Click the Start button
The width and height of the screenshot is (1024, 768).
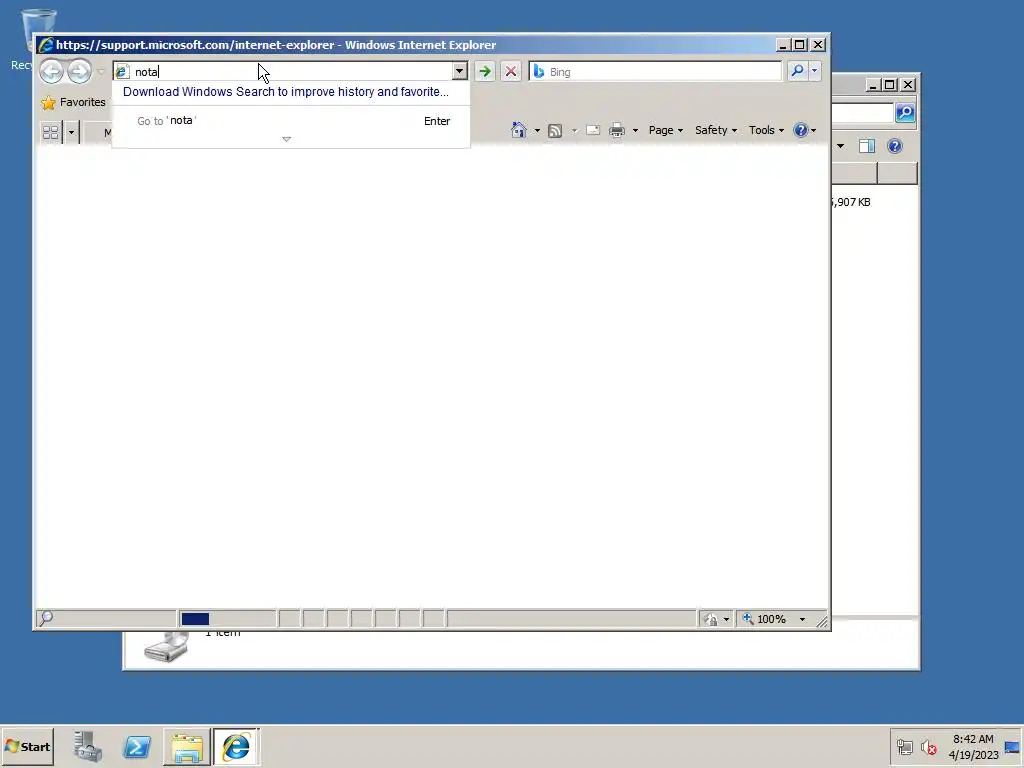[27, 746]
